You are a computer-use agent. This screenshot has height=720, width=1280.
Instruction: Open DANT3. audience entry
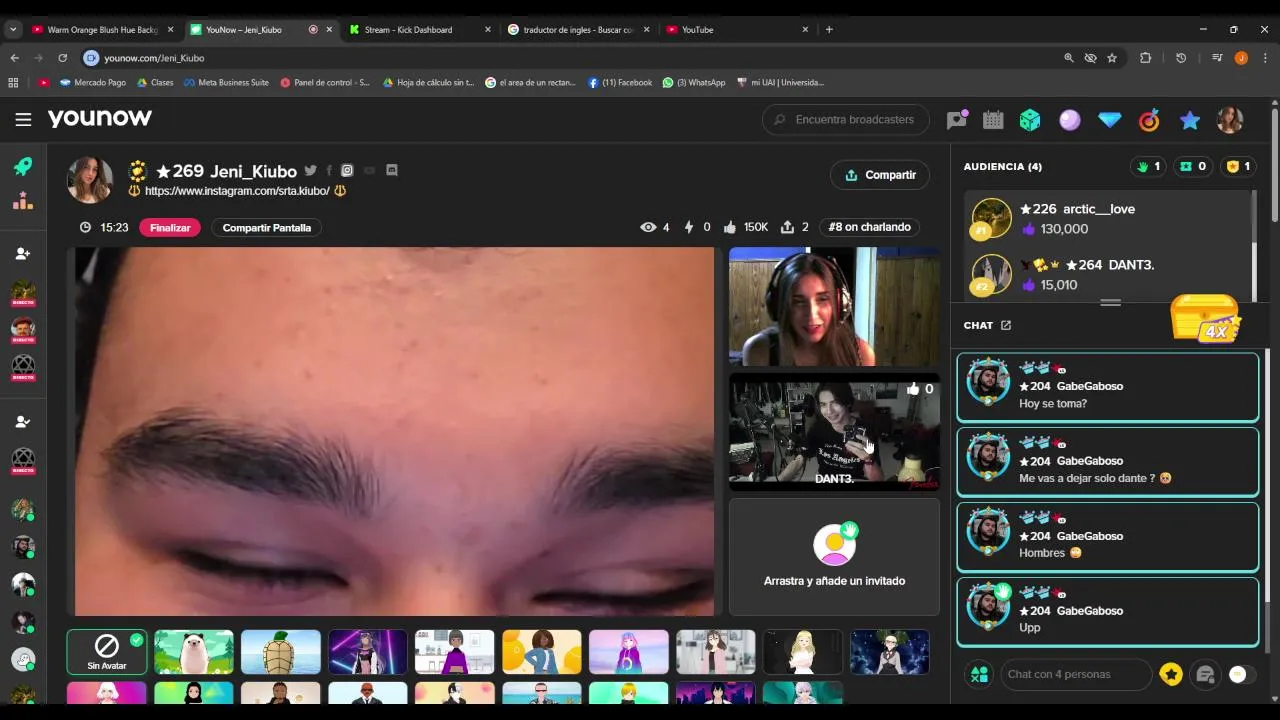(x=1108, y=274)
